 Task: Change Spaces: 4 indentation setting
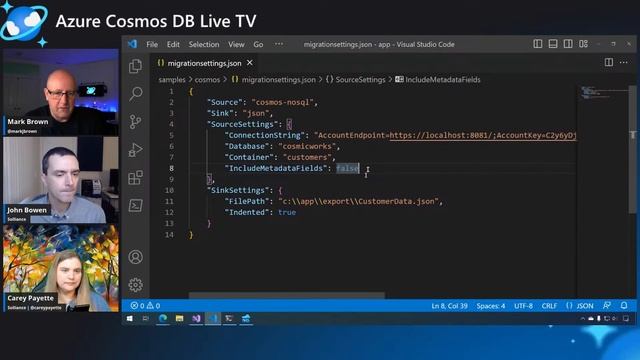tap(491, 305)
